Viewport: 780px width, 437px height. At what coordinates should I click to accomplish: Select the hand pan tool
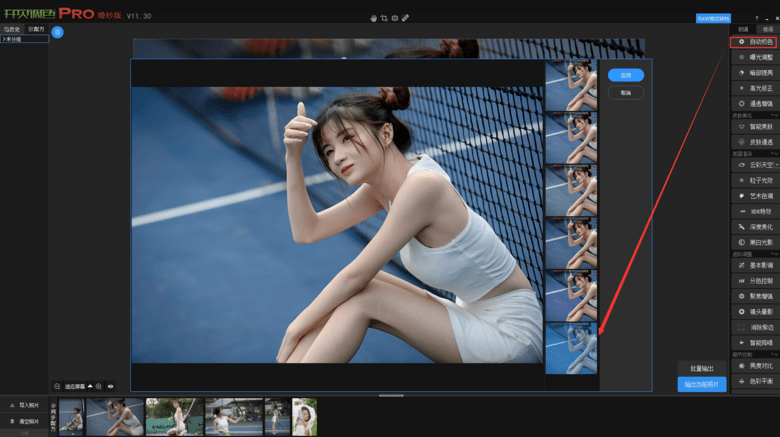click(374, 18)
